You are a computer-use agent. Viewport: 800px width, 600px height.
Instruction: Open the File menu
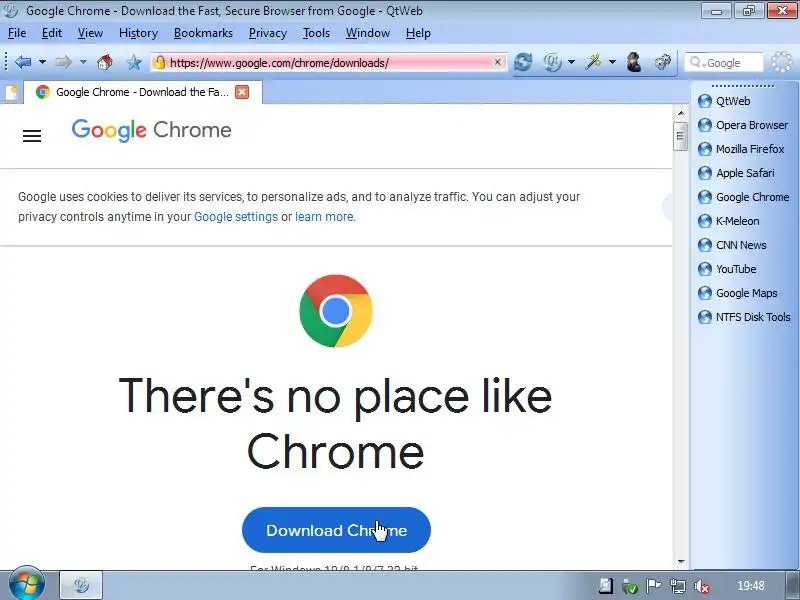point(17,33)
